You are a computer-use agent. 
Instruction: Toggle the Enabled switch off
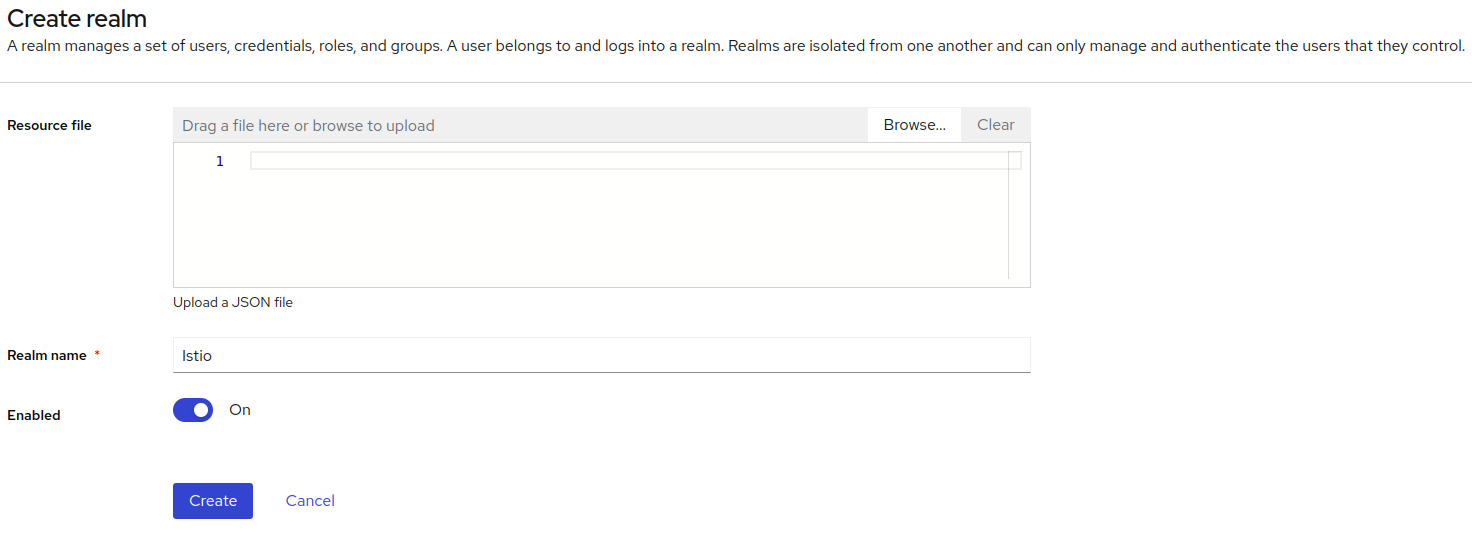pyautogui.click(x=193, y=410)
